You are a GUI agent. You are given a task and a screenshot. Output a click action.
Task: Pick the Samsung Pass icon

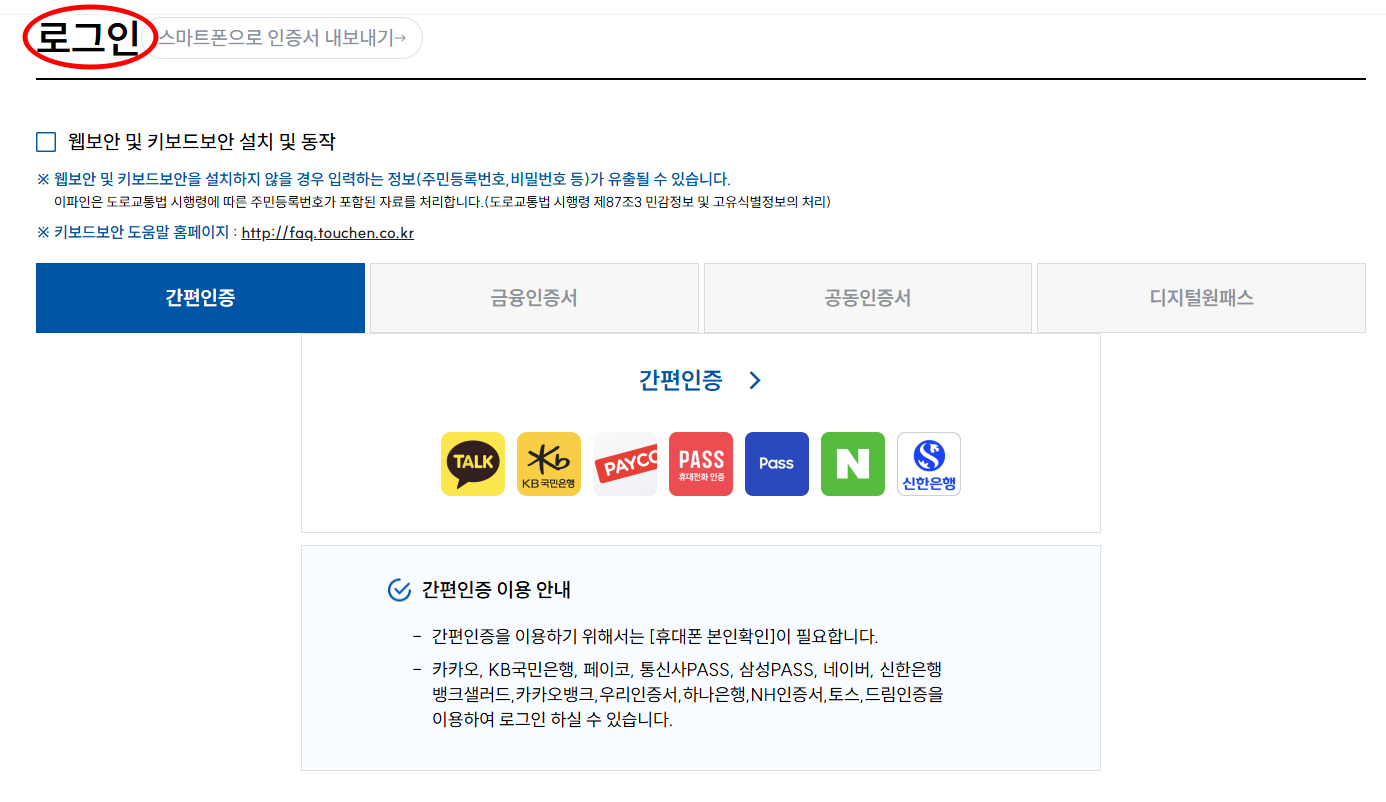click(776, 463)
